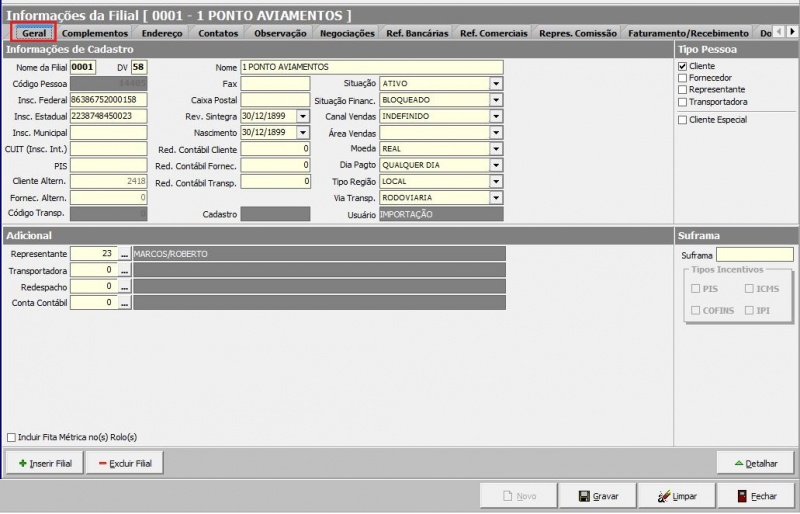Check the Cliente Especial option
The height and width of the screenshot is (514, 800).
point(682,120)
